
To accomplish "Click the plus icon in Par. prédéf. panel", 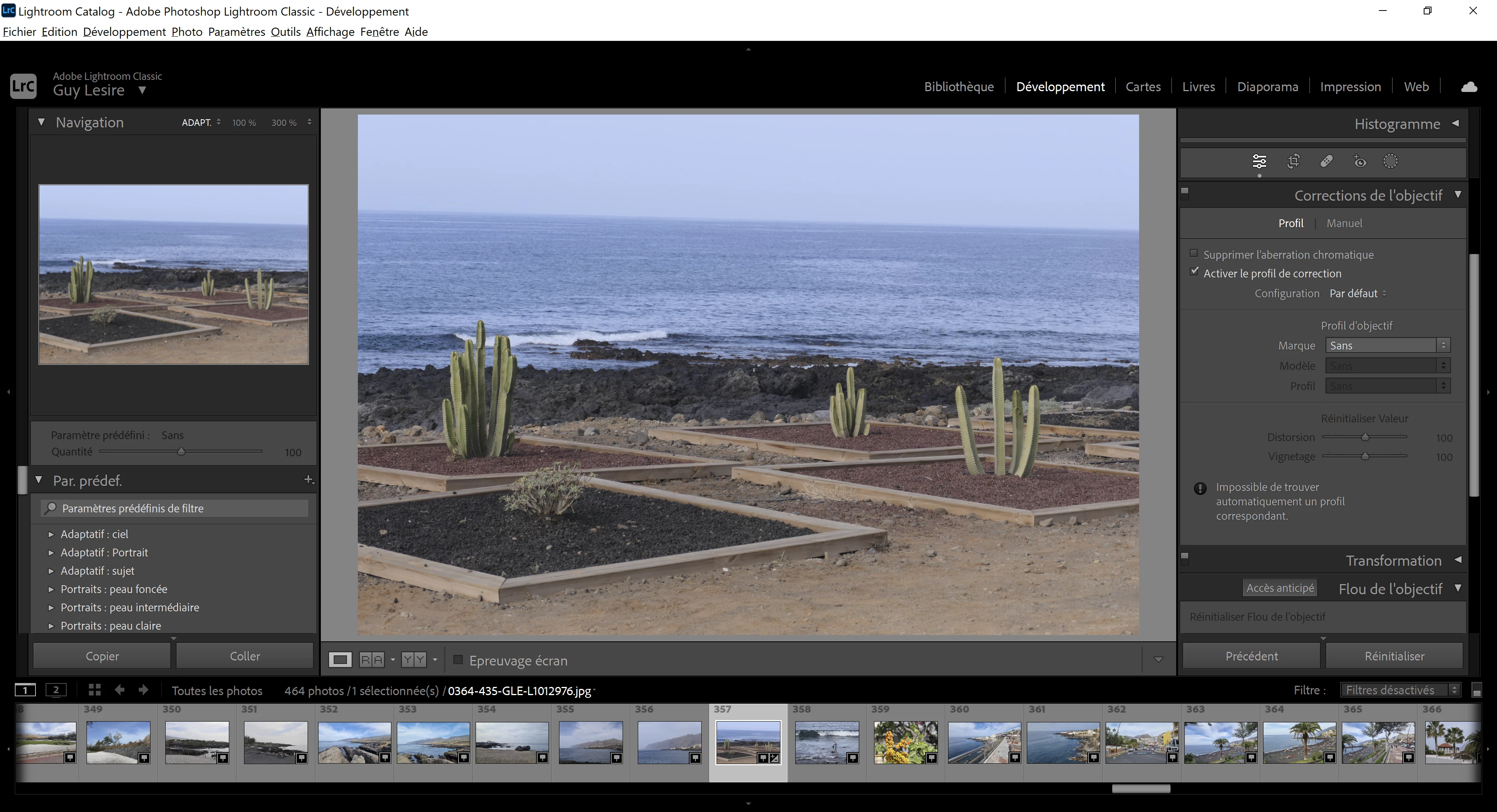I will tap(309, 480).
